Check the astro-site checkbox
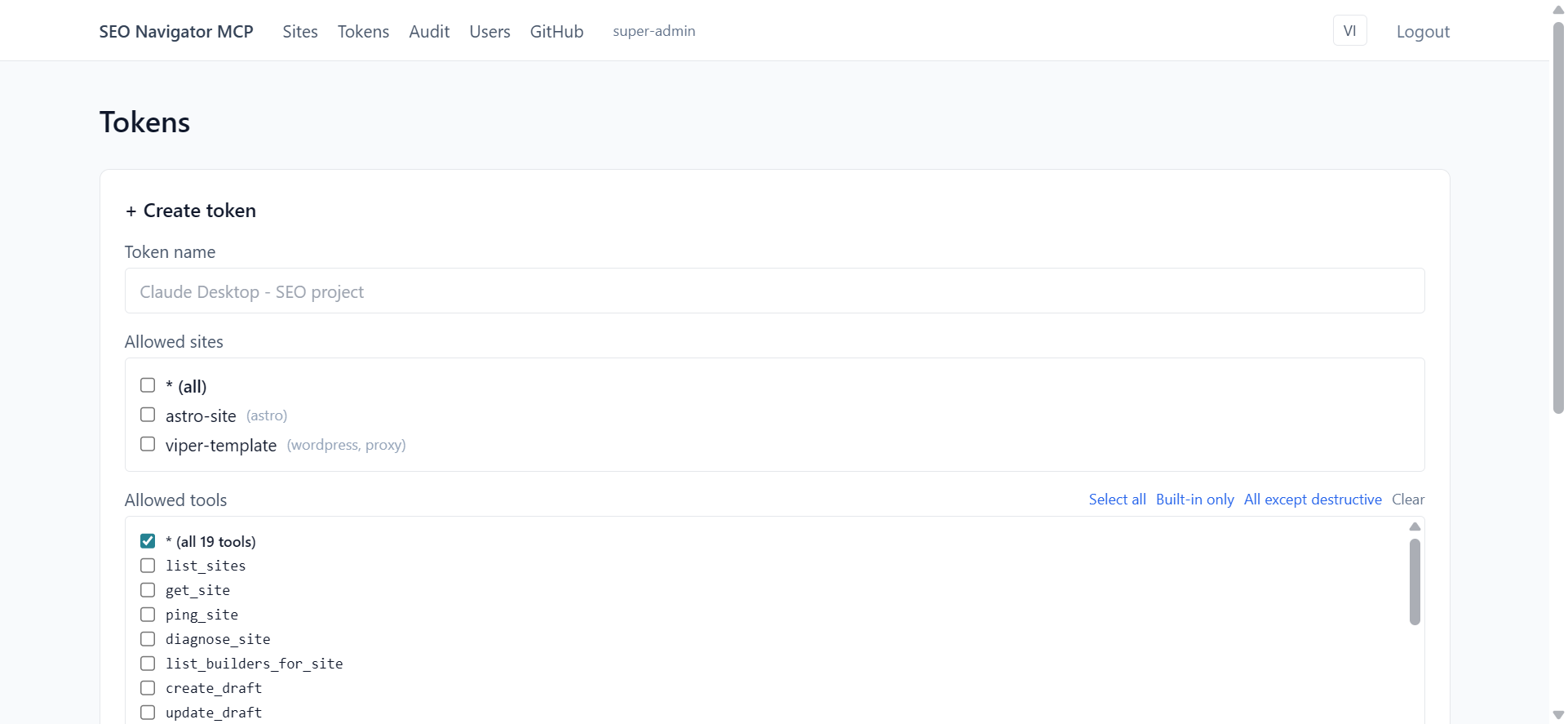Image resolution: width=1568 pixels, height=724 pixels. (148, 415)
